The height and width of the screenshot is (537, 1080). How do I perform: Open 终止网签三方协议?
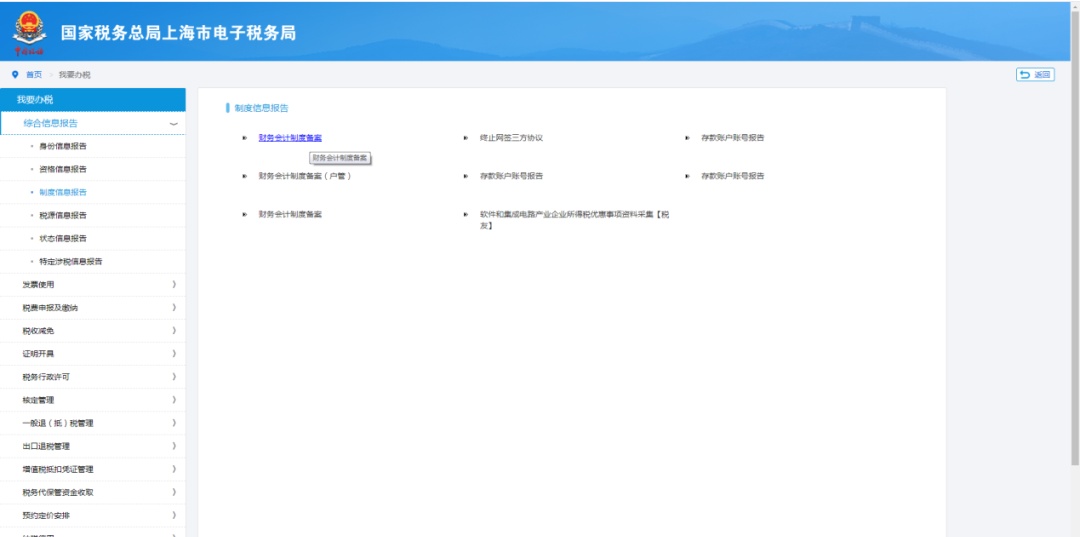tap(510, 138)
